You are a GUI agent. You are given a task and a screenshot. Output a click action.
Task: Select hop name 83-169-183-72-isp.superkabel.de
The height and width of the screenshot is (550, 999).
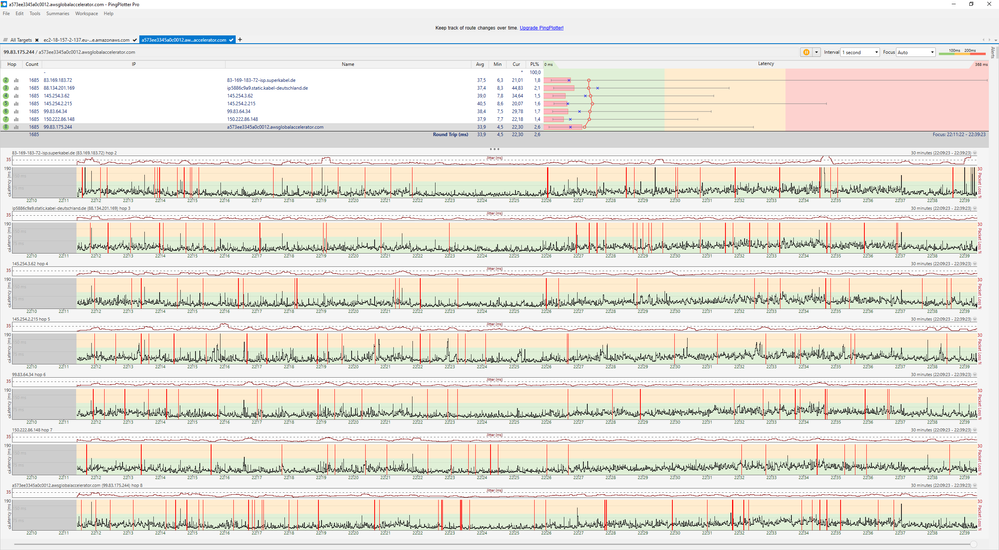coord(261,80)
